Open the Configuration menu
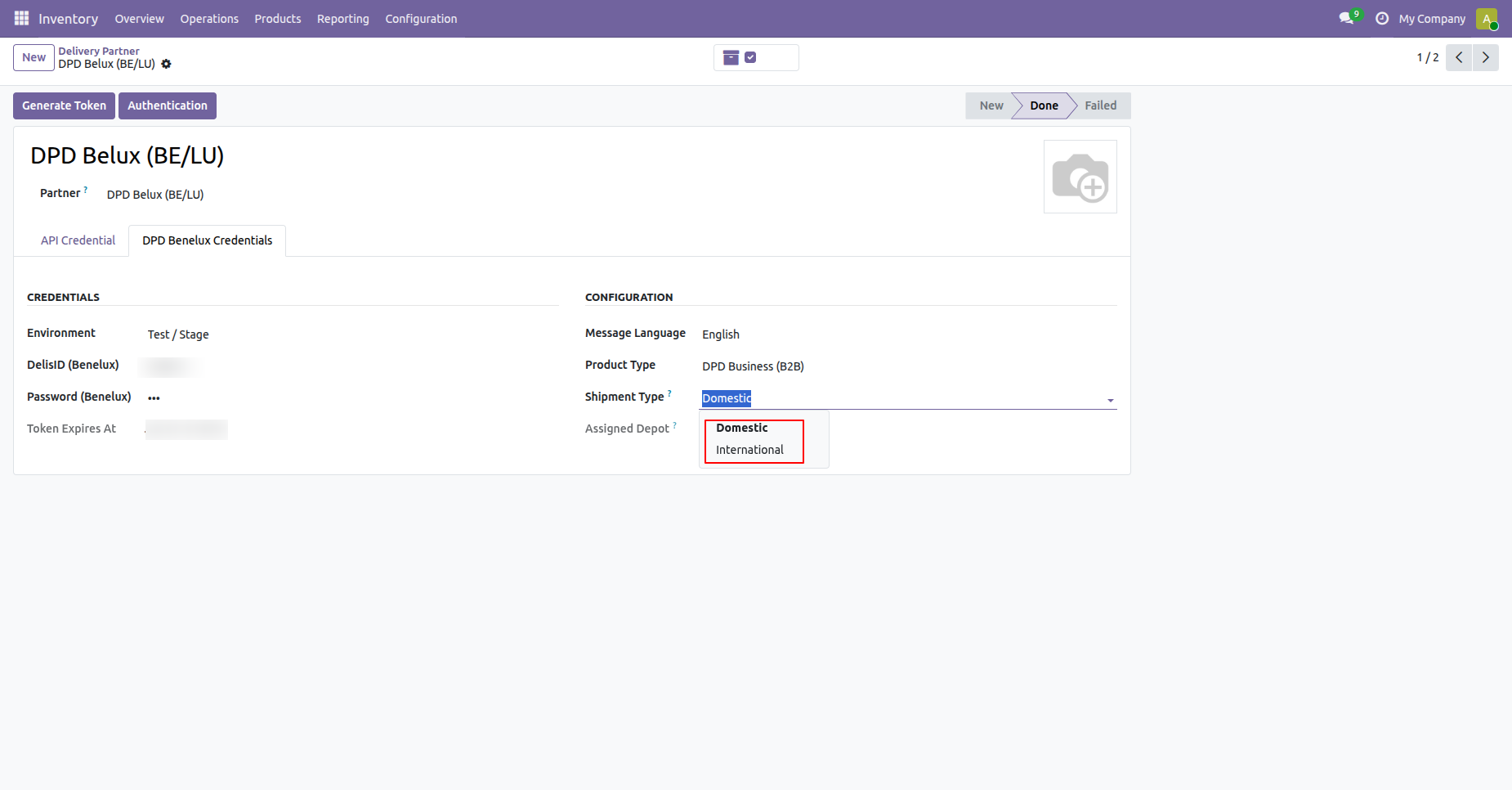Image resolution: width=1512 pixels, height=790 pixels. (421, 19)
